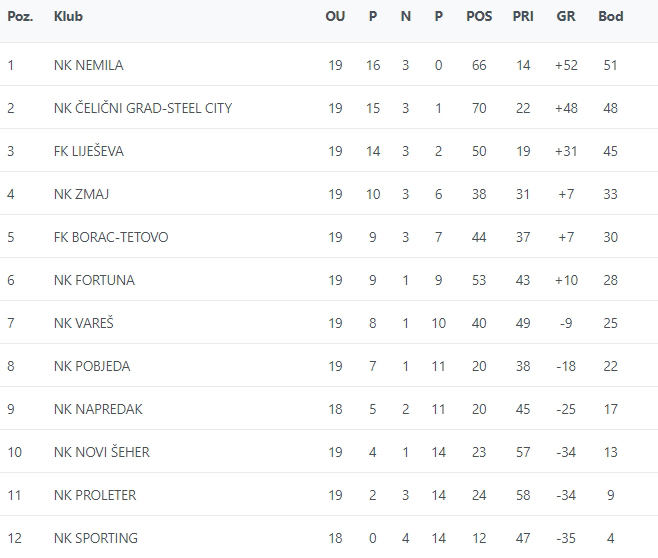Open FK BORAC-TETOVO club entry

coord(110,237)
